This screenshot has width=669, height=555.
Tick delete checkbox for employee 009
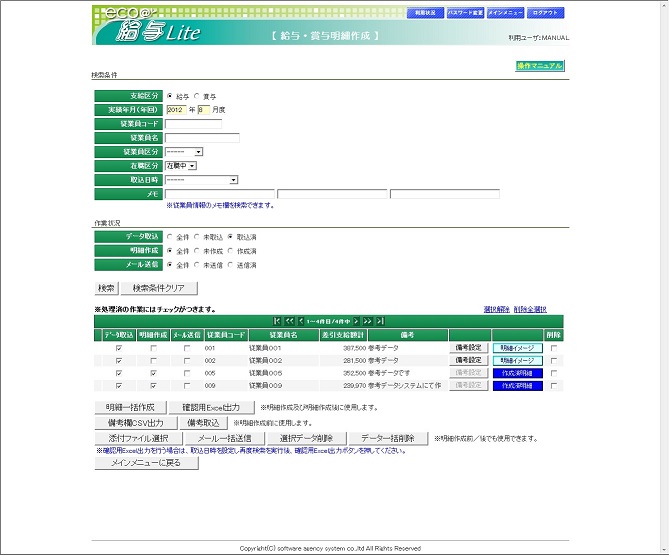coord(554,386)
